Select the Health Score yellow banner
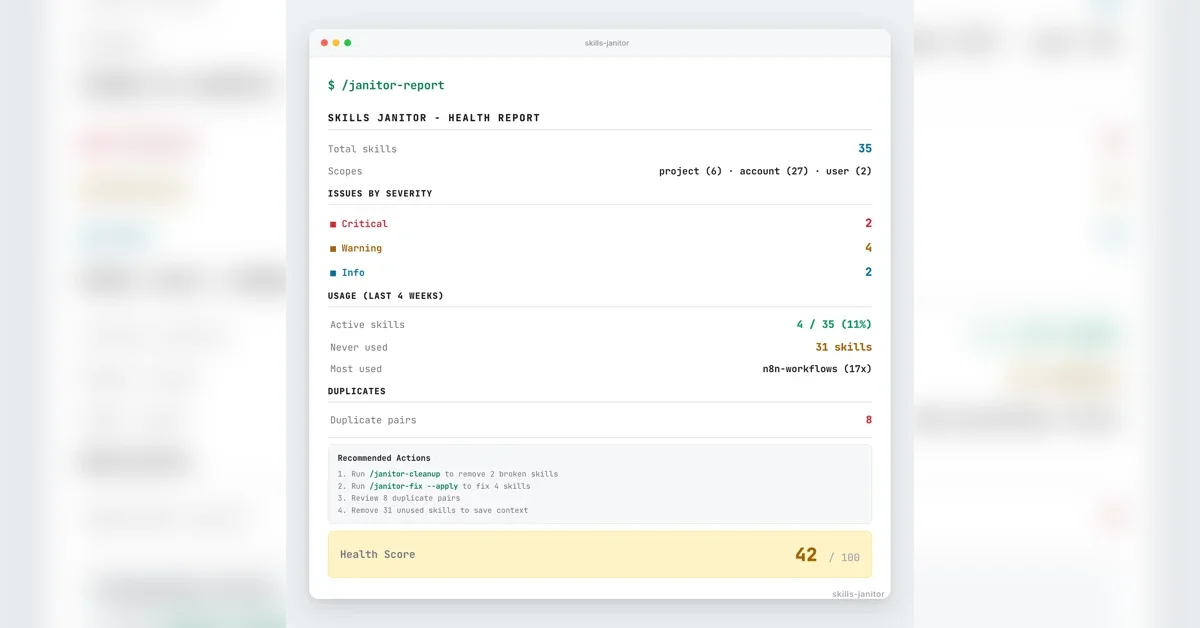 tap(600, 554)
